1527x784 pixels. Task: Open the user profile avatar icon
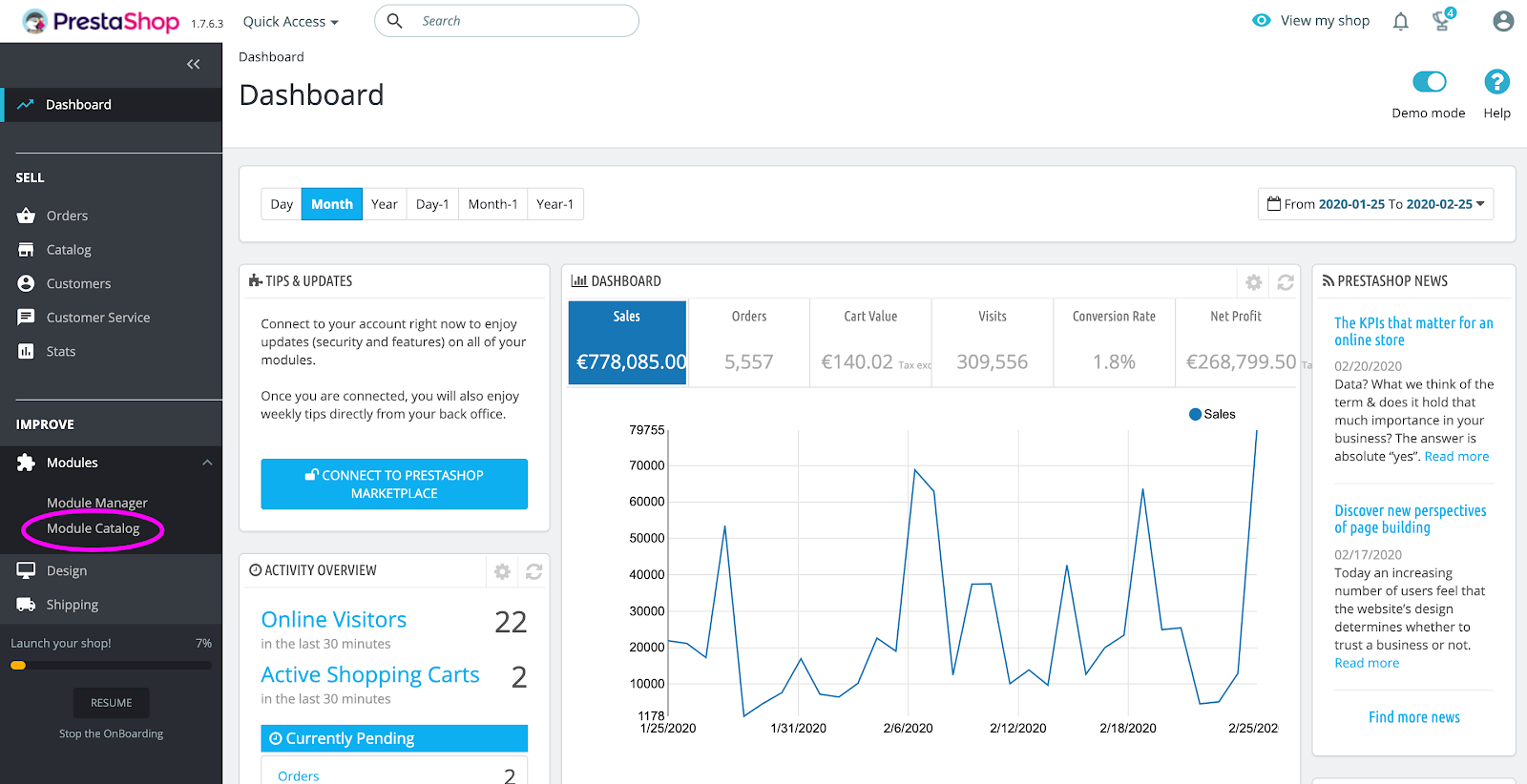tap(1503, 21)
